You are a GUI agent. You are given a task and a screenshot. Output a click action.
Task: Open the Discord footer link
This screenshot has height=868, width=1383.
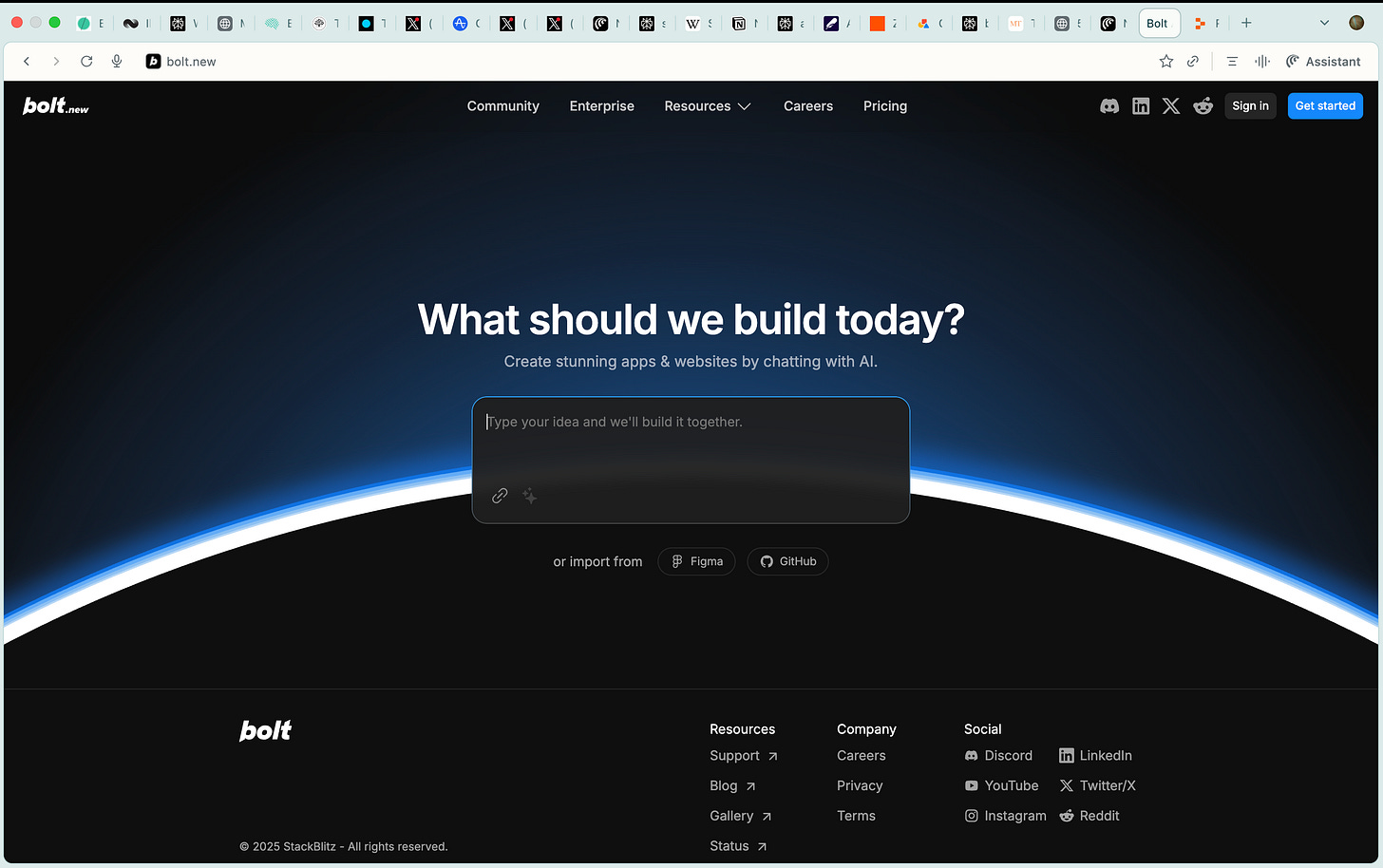click(998, 756)
